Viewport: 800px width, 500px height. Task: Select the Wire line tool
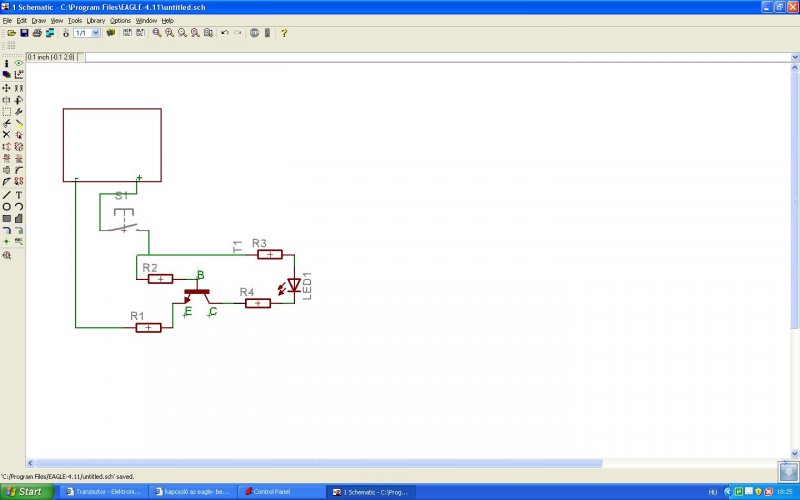tap(6, 195)
